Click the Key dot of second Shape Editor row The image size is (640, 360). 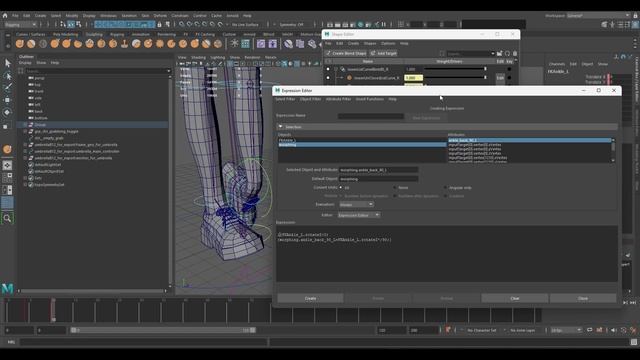tap(509, 78)
